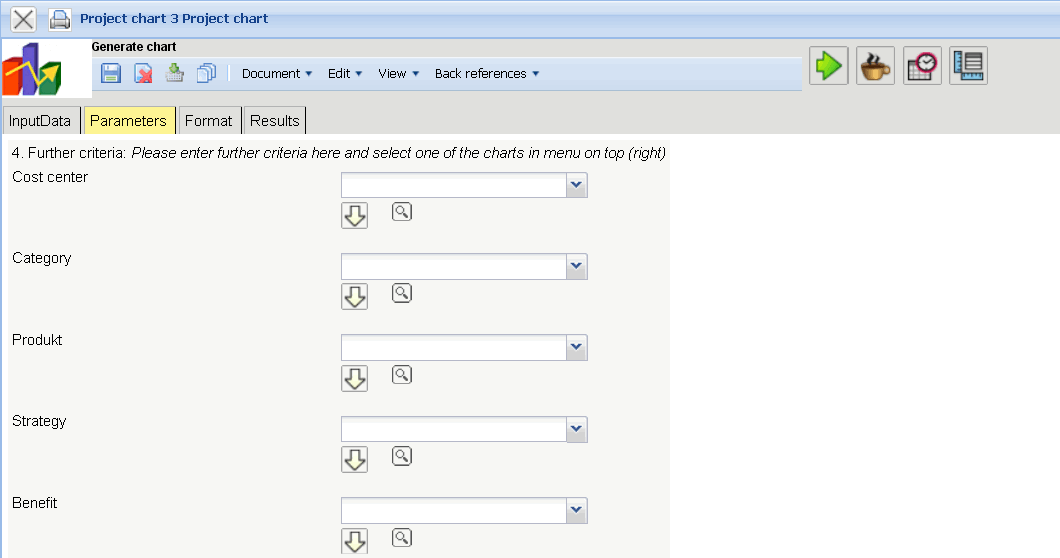This screenshot has width=1060, height=558.
Task: Switch to the Format tab
Action: click(208, 121)
